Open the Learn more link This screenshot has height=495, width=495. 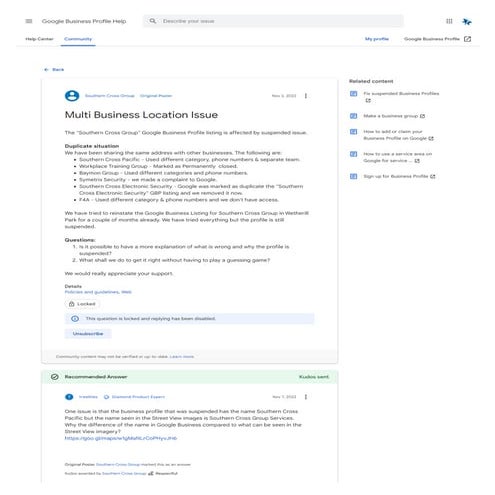pyautogui.click(x=182, y=357)
